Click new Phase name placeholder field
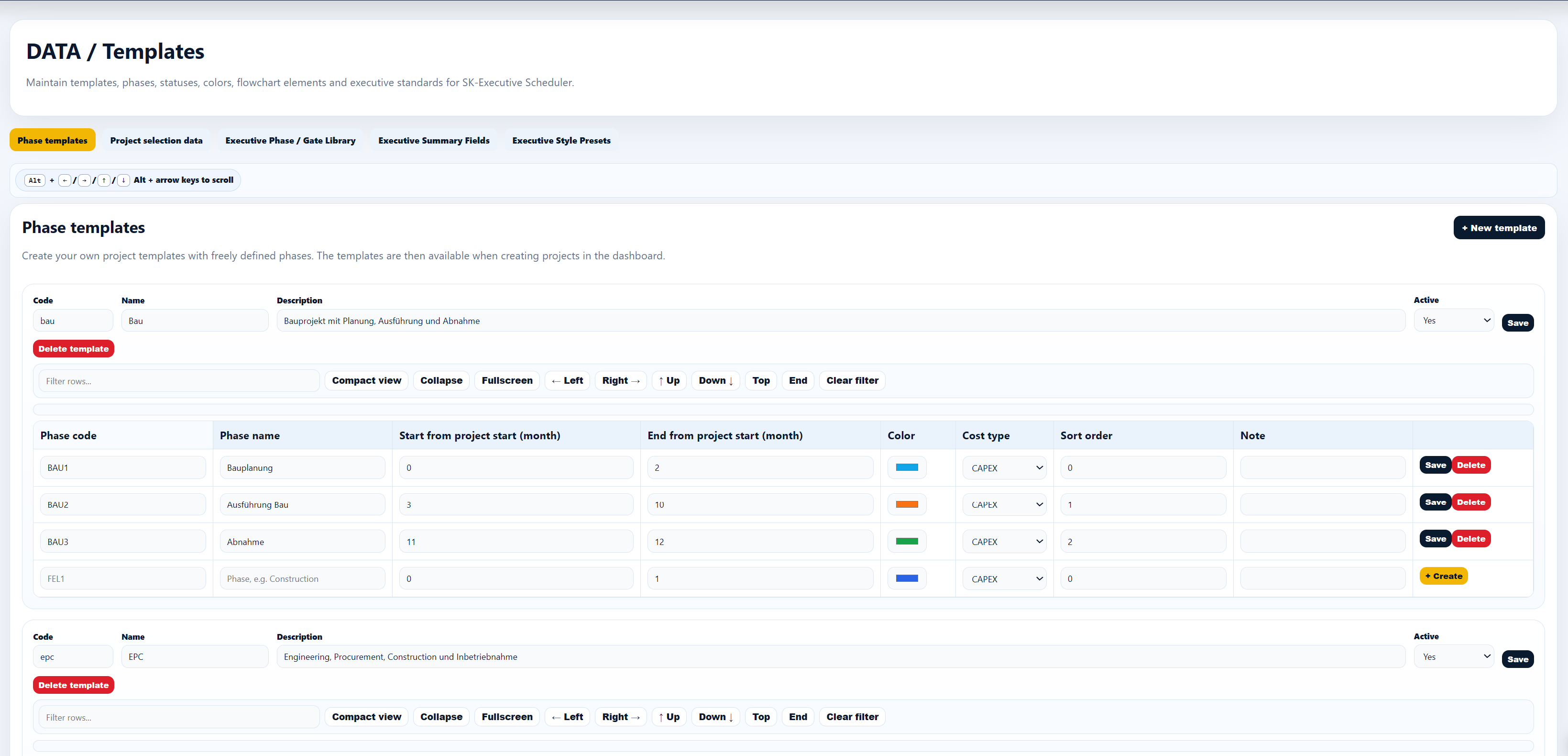1568x756 pixels. [303, 578]
